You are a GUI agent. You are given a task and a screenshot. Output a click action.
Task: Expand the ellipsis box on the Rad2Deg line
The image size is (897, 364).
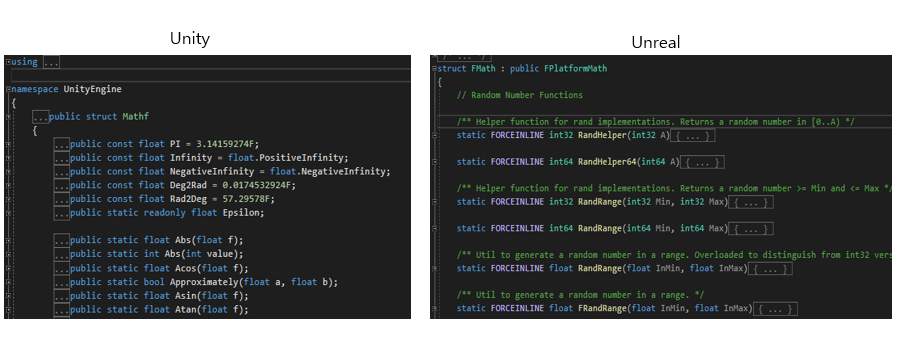point(62,199)
